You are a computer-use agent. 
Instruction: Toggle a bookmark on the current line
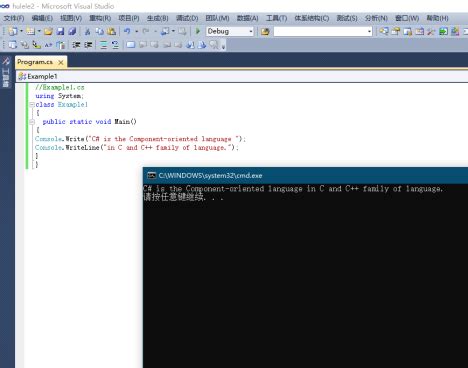(x=131, y=45)
